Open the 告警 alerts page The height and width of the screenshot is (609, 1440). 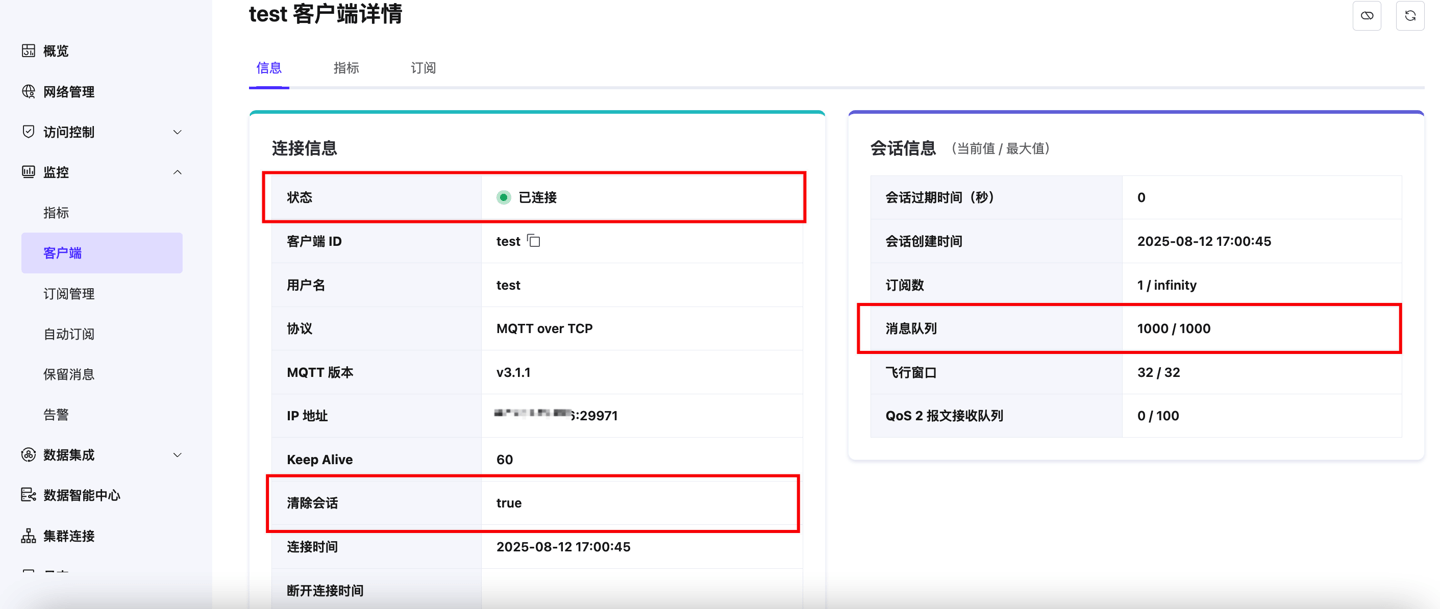coord(56,415)
